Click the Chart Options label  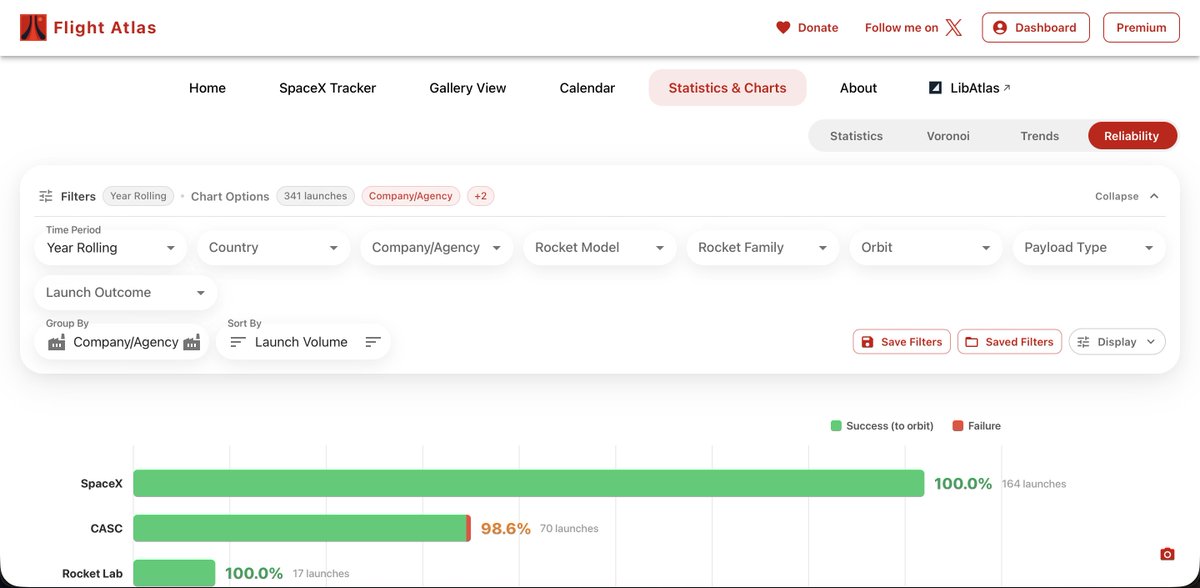point(230,196)
